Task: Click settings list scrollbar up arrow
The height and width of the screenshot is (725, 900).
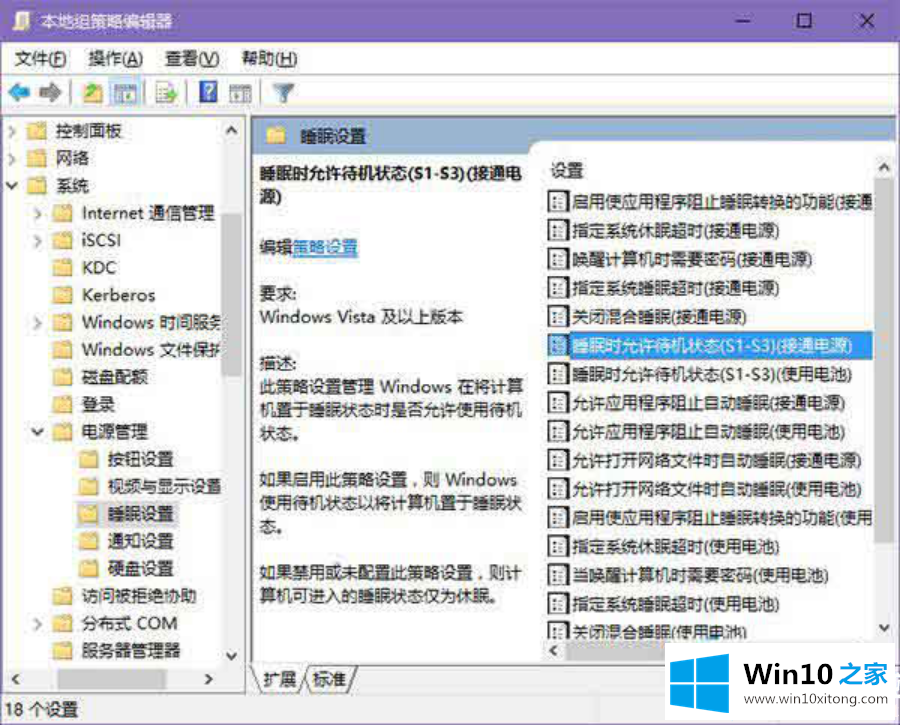Action: [x=885, y=168]
